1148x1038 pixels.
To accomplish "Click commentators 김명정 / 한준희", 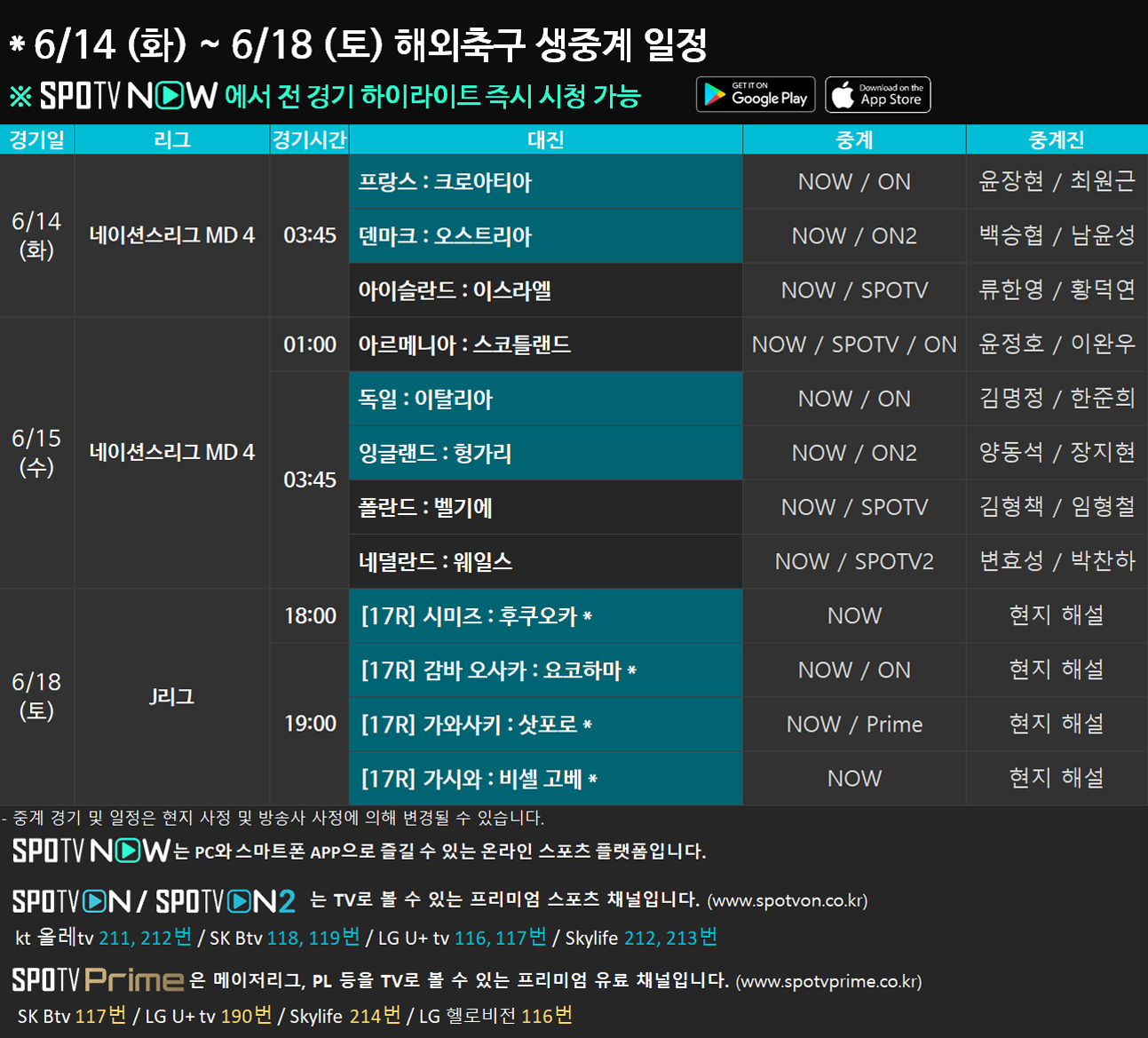I will [1057, 398].
